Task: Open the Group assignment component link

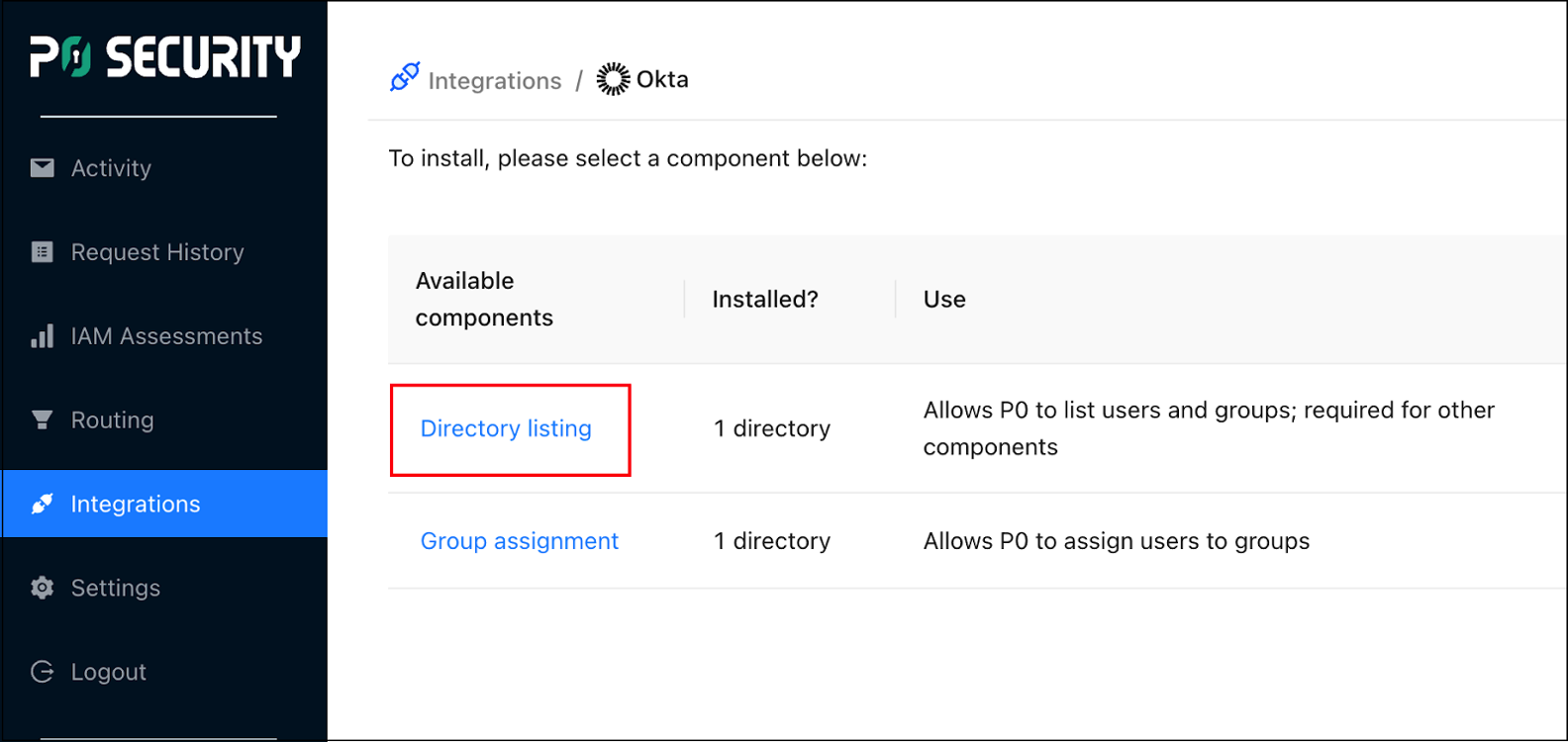Action: pos(519,541)
